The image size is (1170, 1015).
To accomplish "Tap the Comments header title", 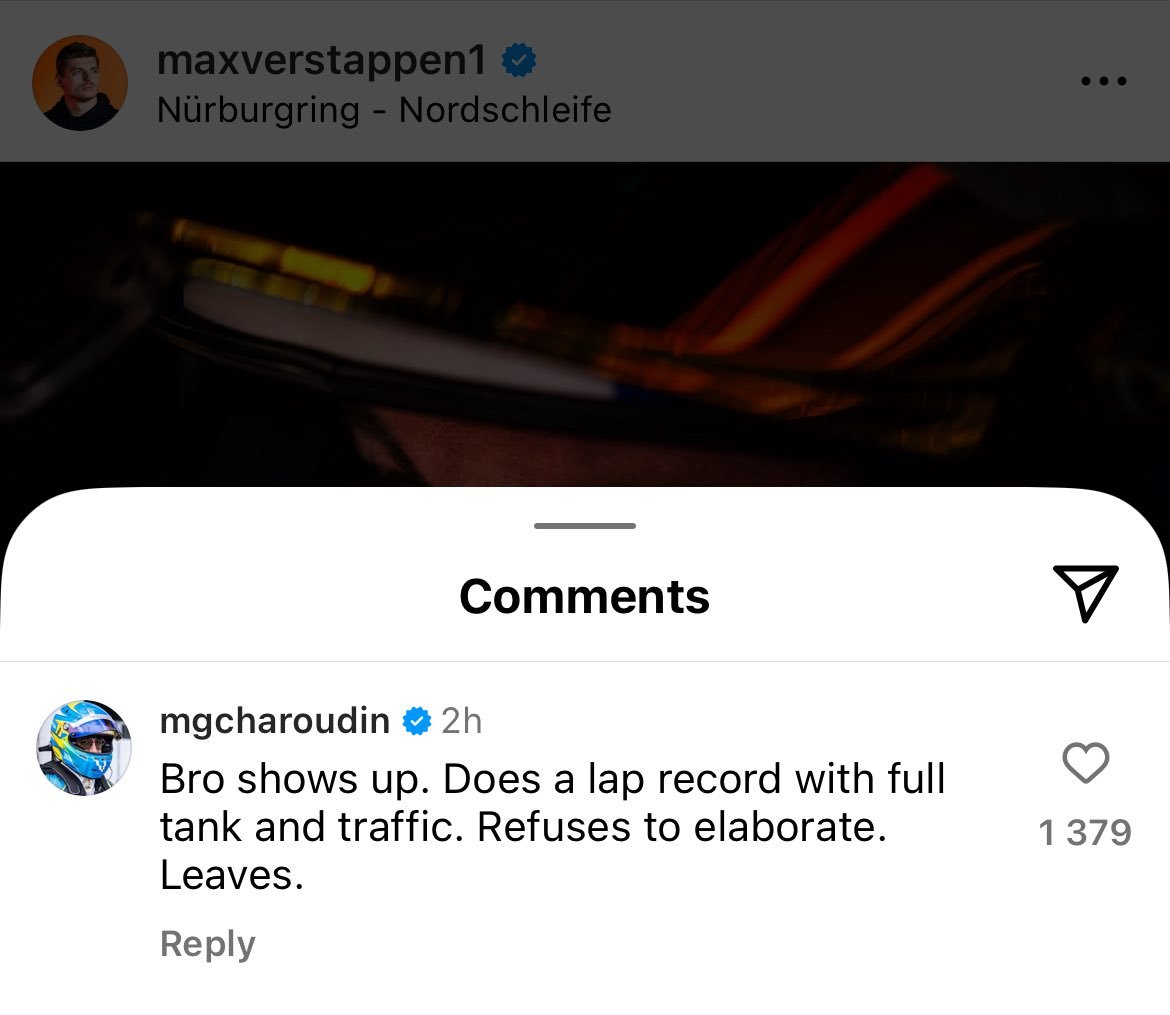I will pos(584,596).
